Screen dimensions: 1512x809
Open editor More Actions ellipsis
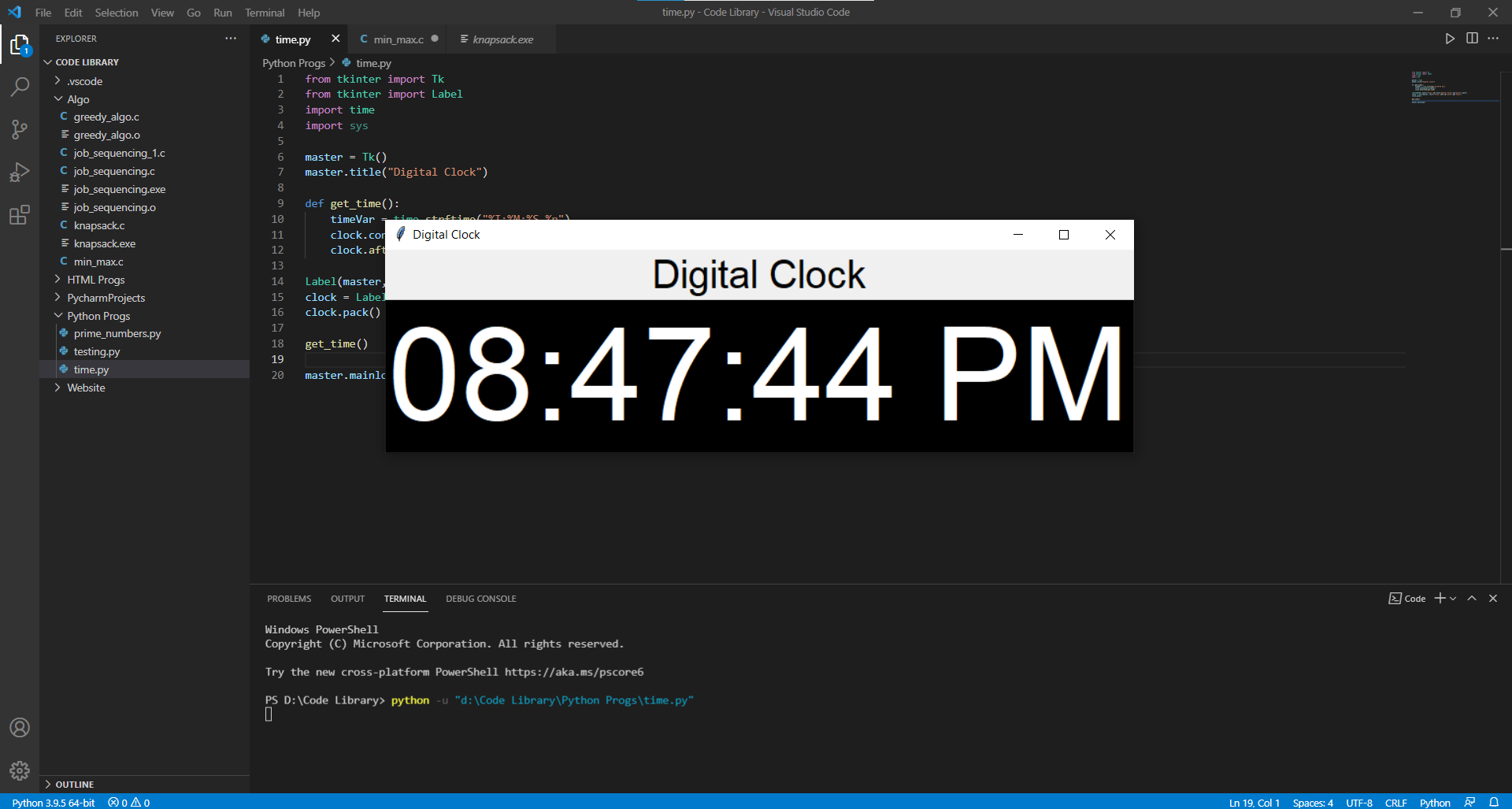(1493, 39)
